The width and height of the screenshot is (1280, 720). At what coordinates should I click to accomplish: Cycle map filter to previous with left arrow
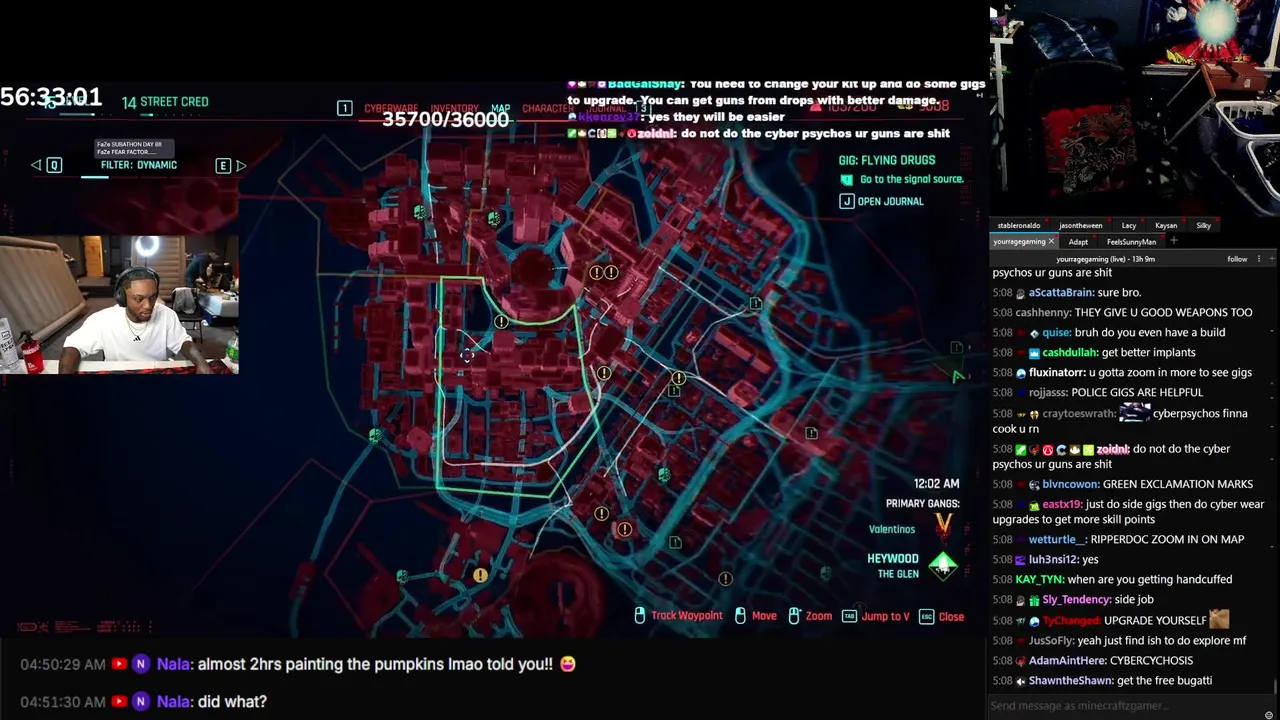point(36,165)
